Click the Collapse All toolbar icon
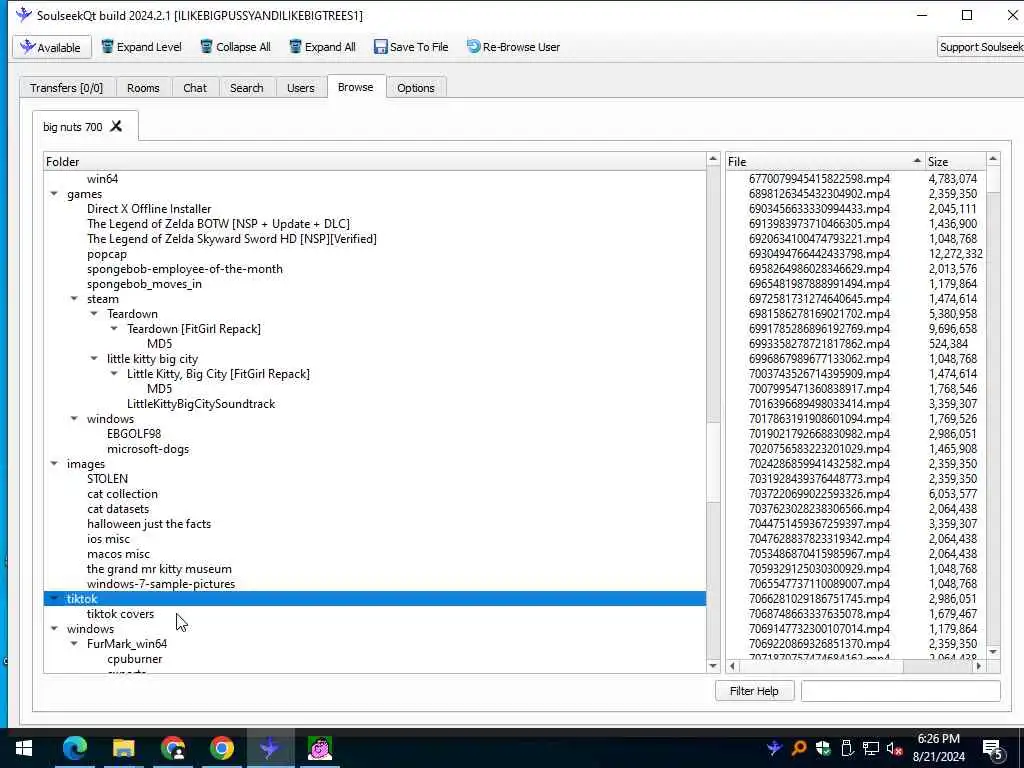1024x768 pixels. click(206, 46)
